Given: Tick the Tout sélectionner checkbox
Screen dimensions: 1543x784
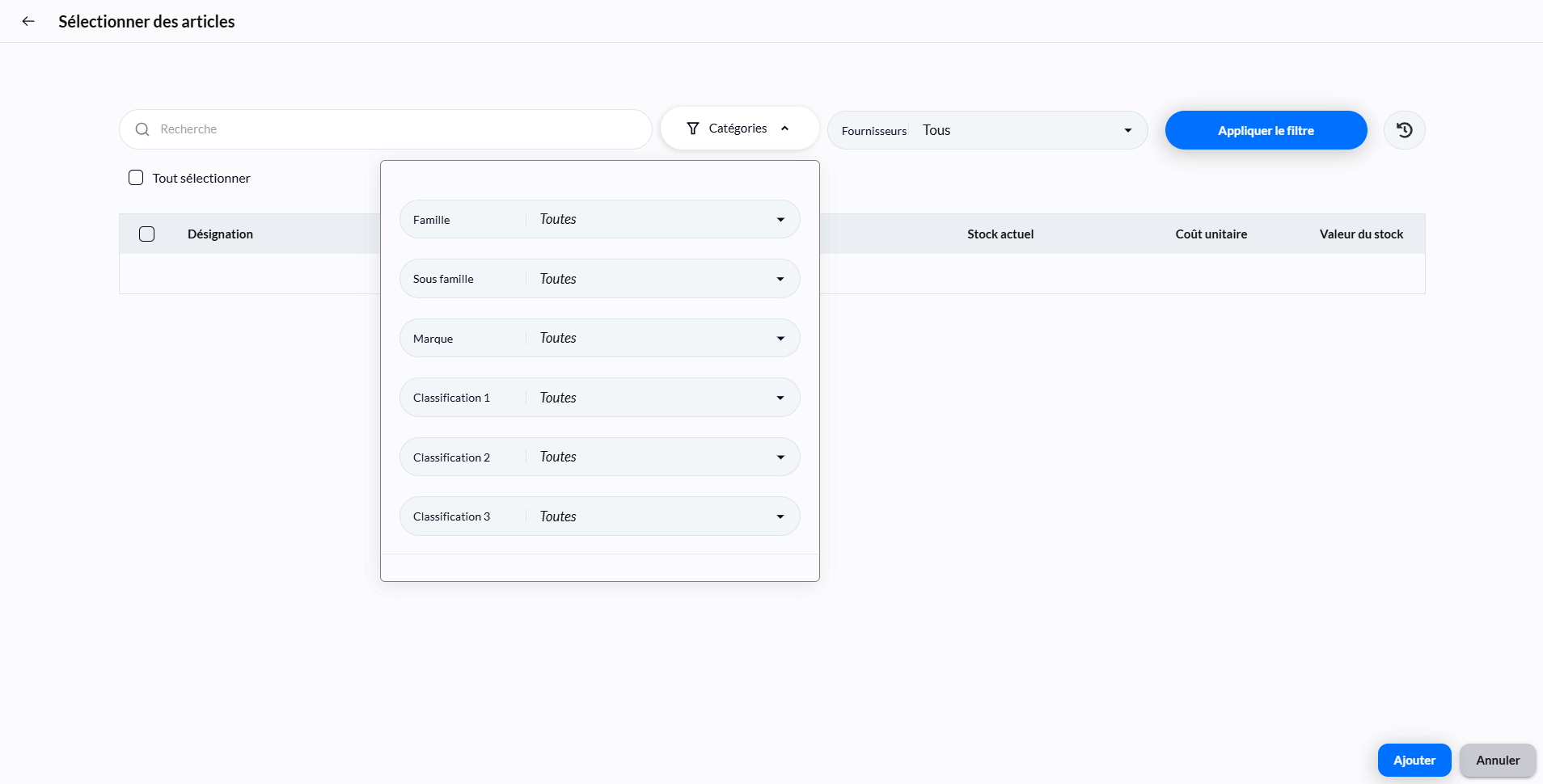Looking at the screenshot, I should click(136, 178).
